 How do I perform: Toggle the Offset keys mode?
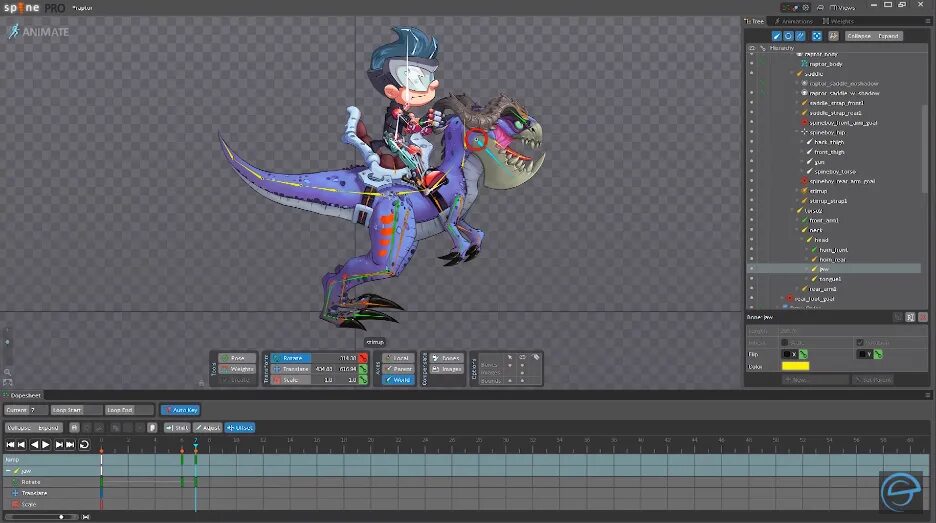pyautogui.click(x=240, y=427)
